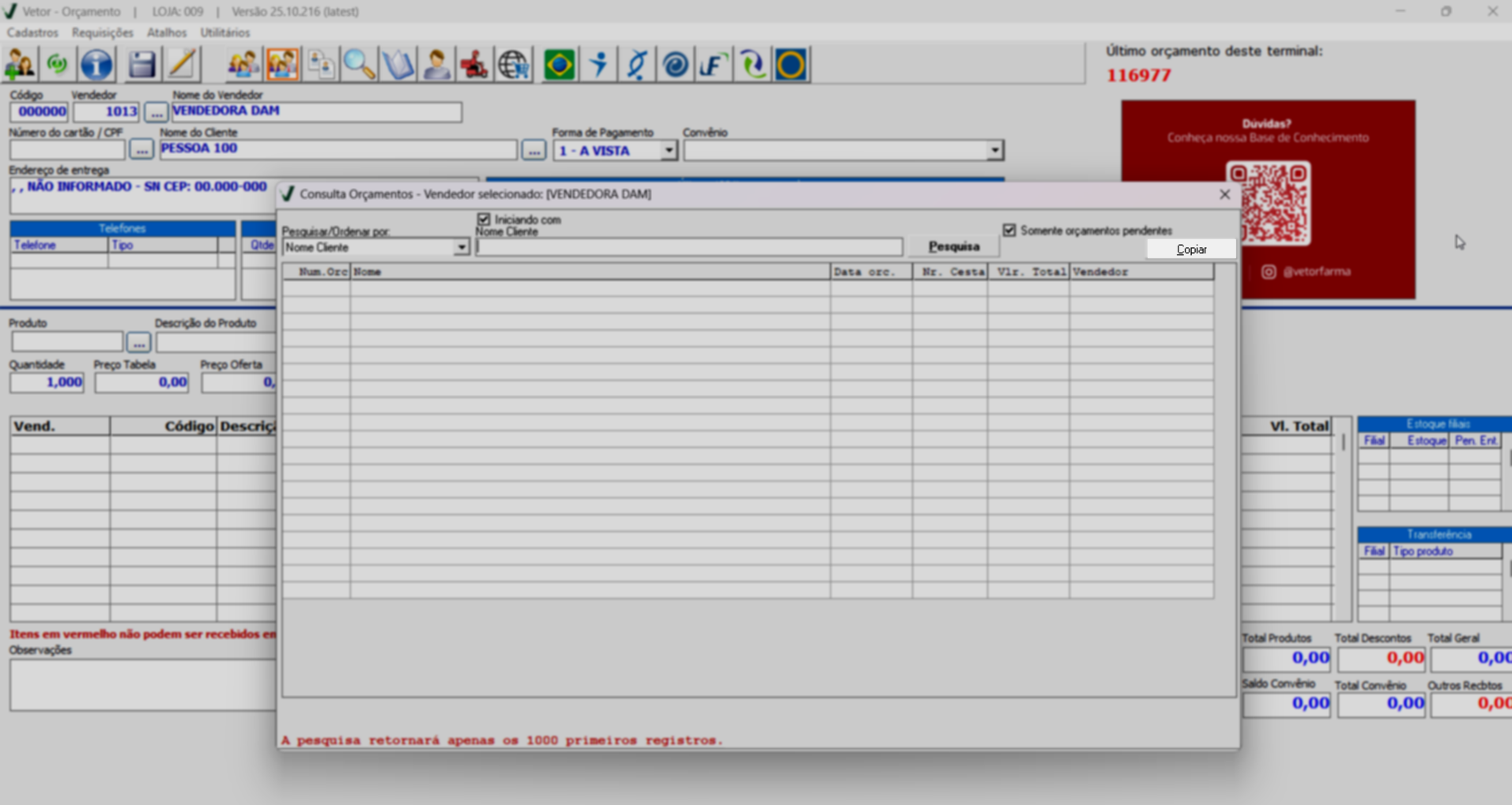Click the single person toolbar icon
This screenshot has width=1512, height=805.
436,65
